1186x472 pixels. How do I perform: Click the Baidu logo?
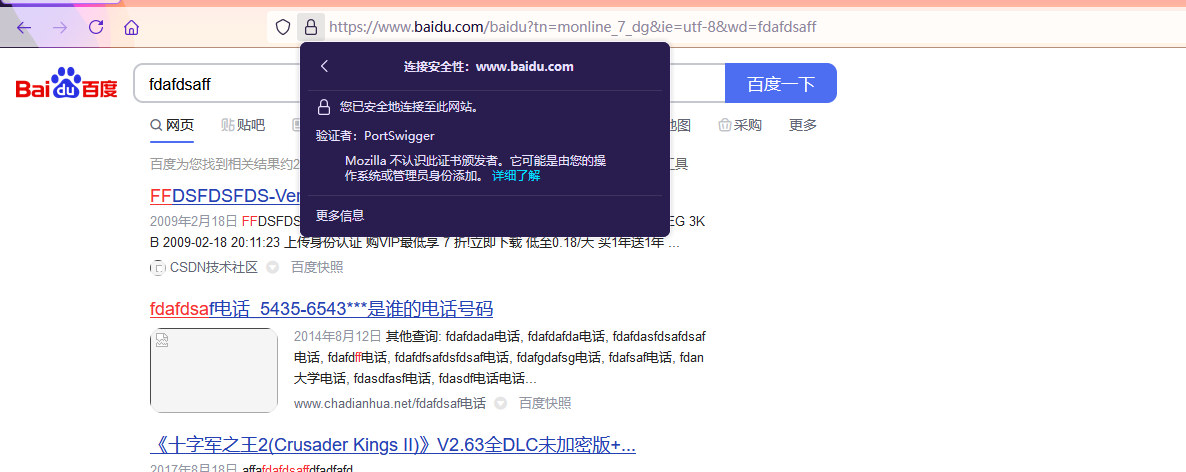click(x=66, y=84)
